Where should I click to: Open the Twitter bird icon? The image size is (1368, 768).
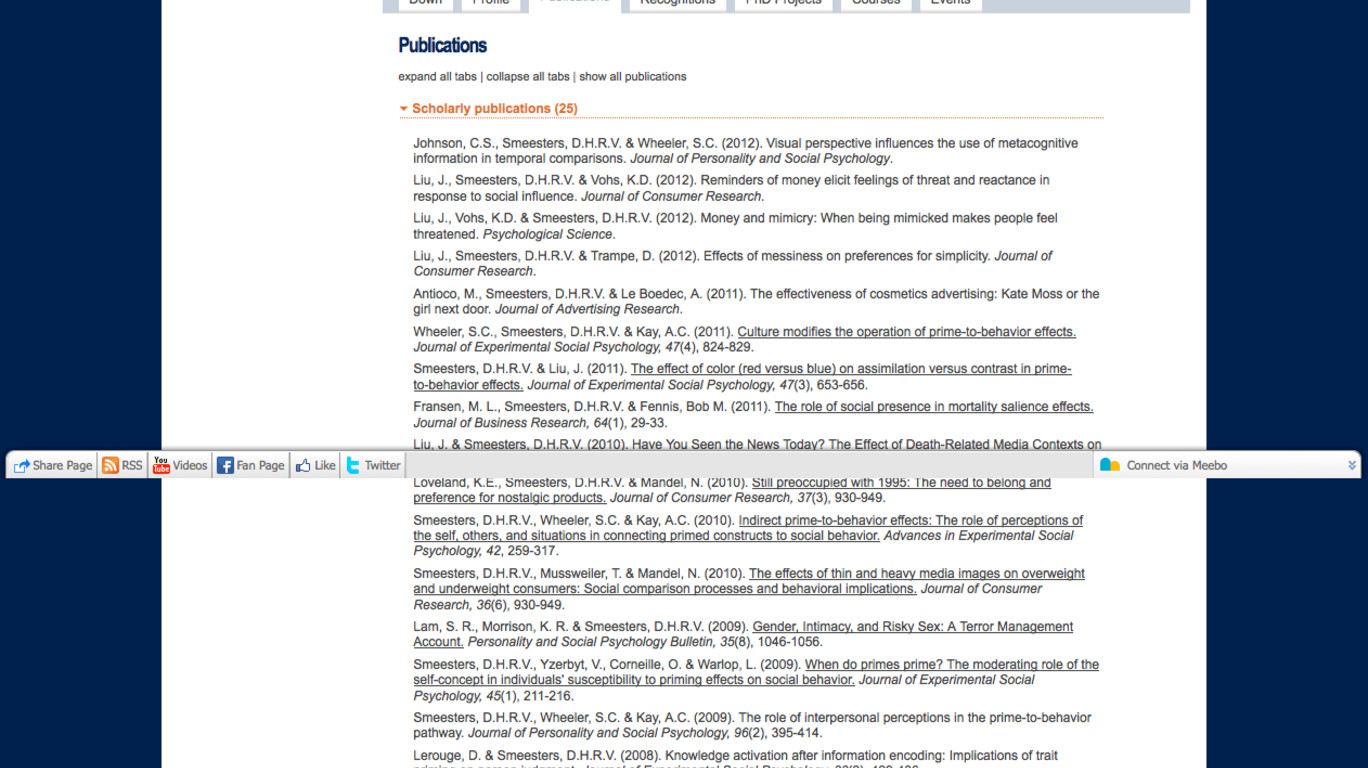point(353,466)
